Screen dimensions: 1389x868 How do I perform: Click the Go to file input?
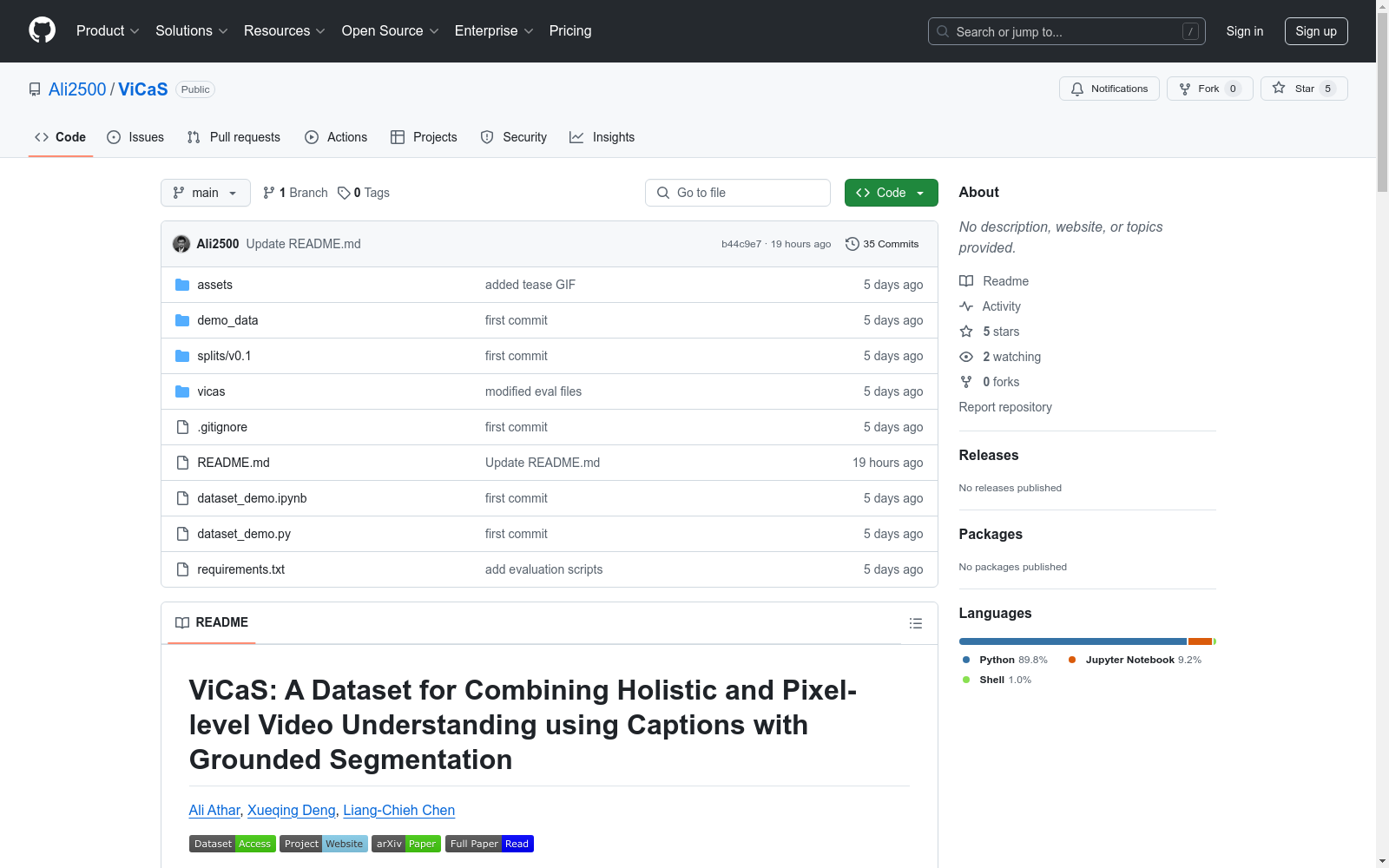(738, 193)
